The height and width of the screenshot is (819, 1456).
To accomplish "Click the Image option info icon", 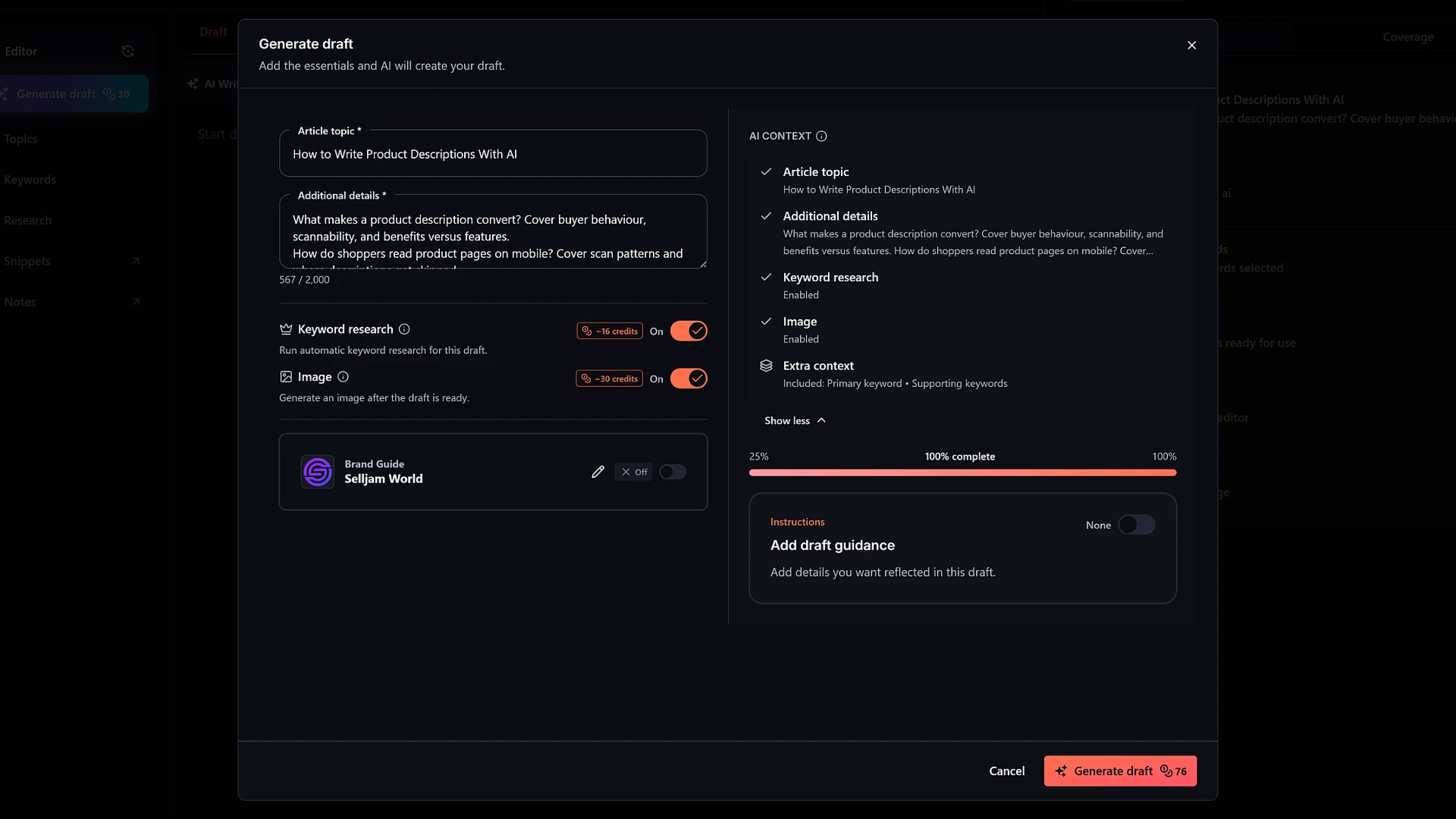I will tap(343, 377).
